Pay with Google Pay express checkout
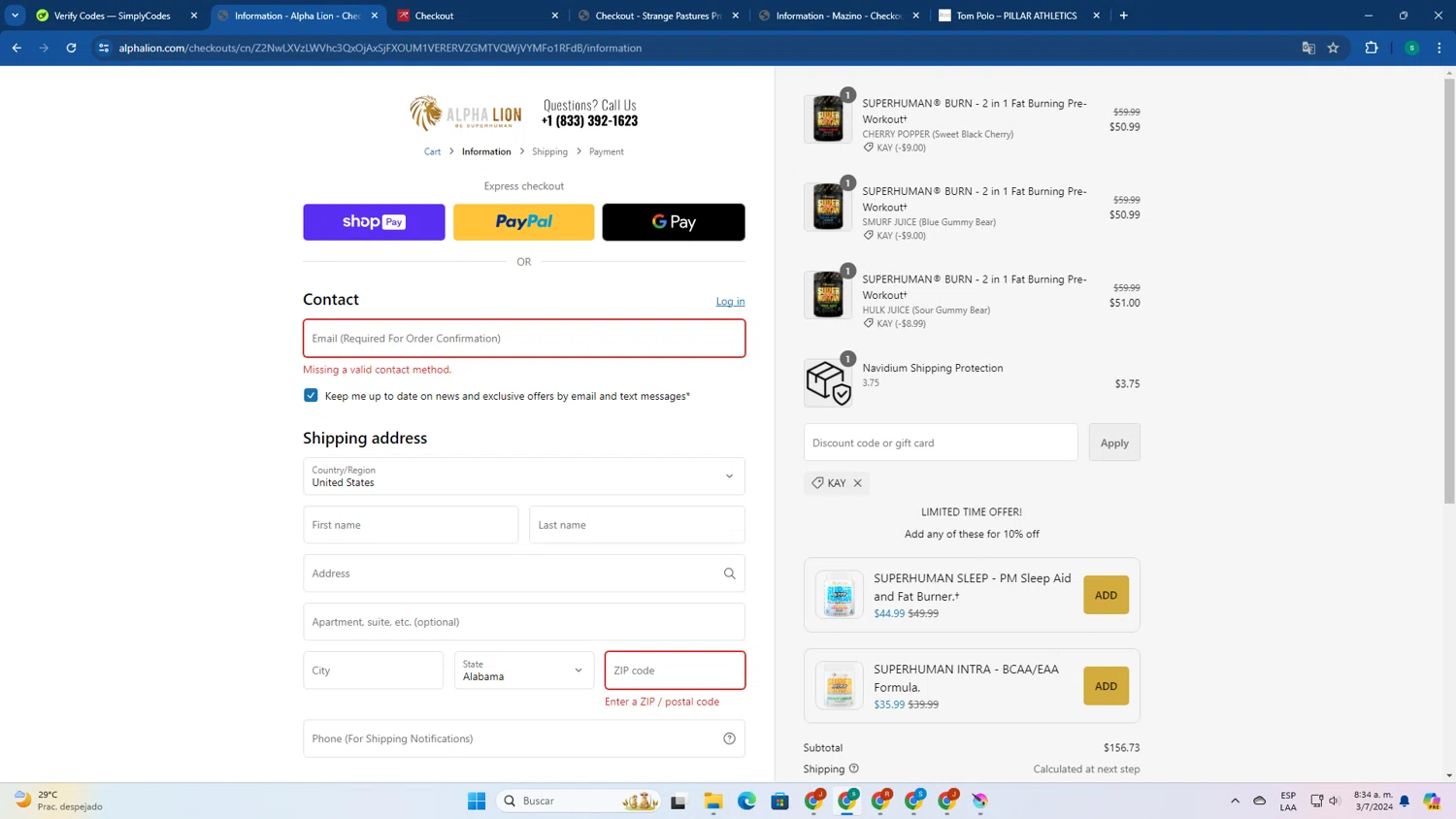The height and width of the screenshot is (819, 1456). pos(674,222)
